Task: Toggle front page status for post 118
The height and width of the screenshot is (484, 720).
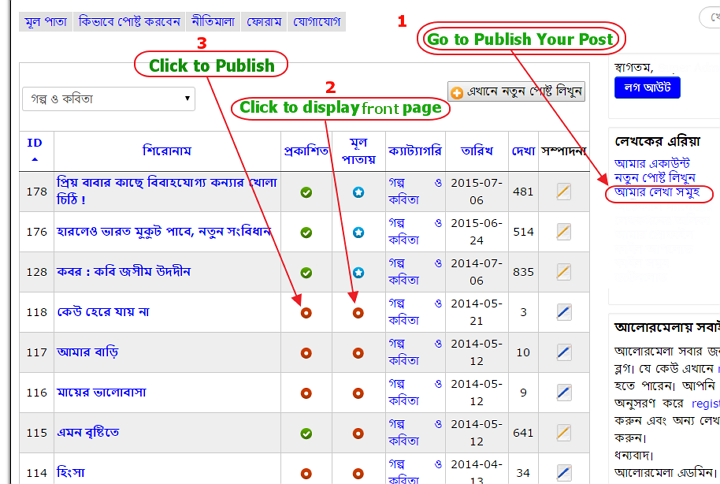Action: pos(358,312)
